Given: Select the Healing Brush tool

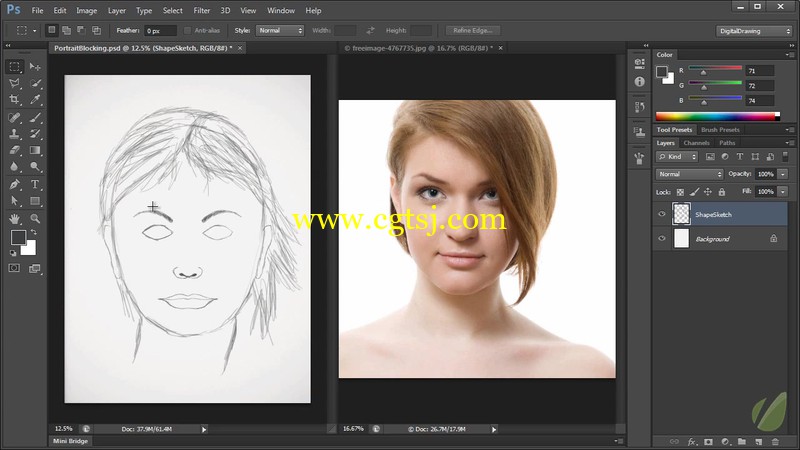Looking at the screenshot, I should (14, 118).
